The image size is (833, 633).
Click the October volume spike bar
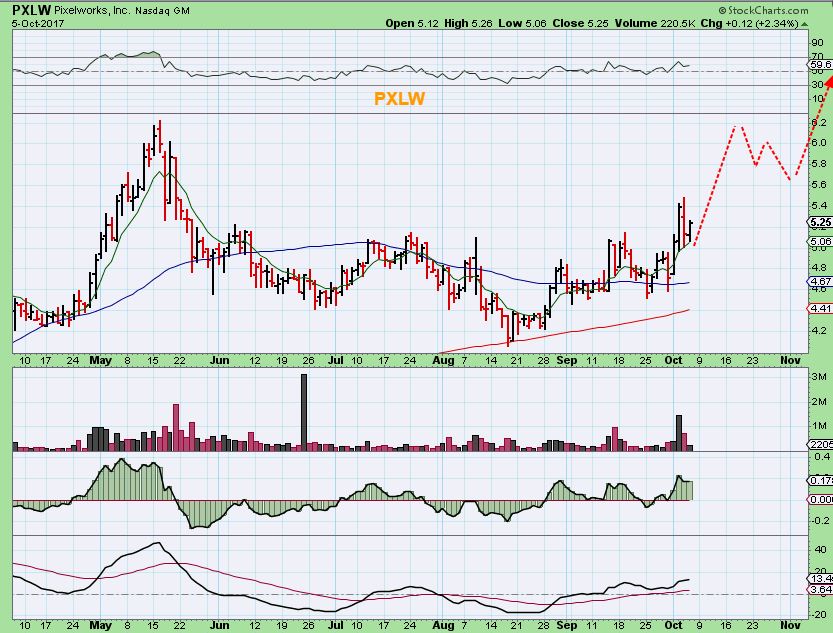[x=679, y=433]
